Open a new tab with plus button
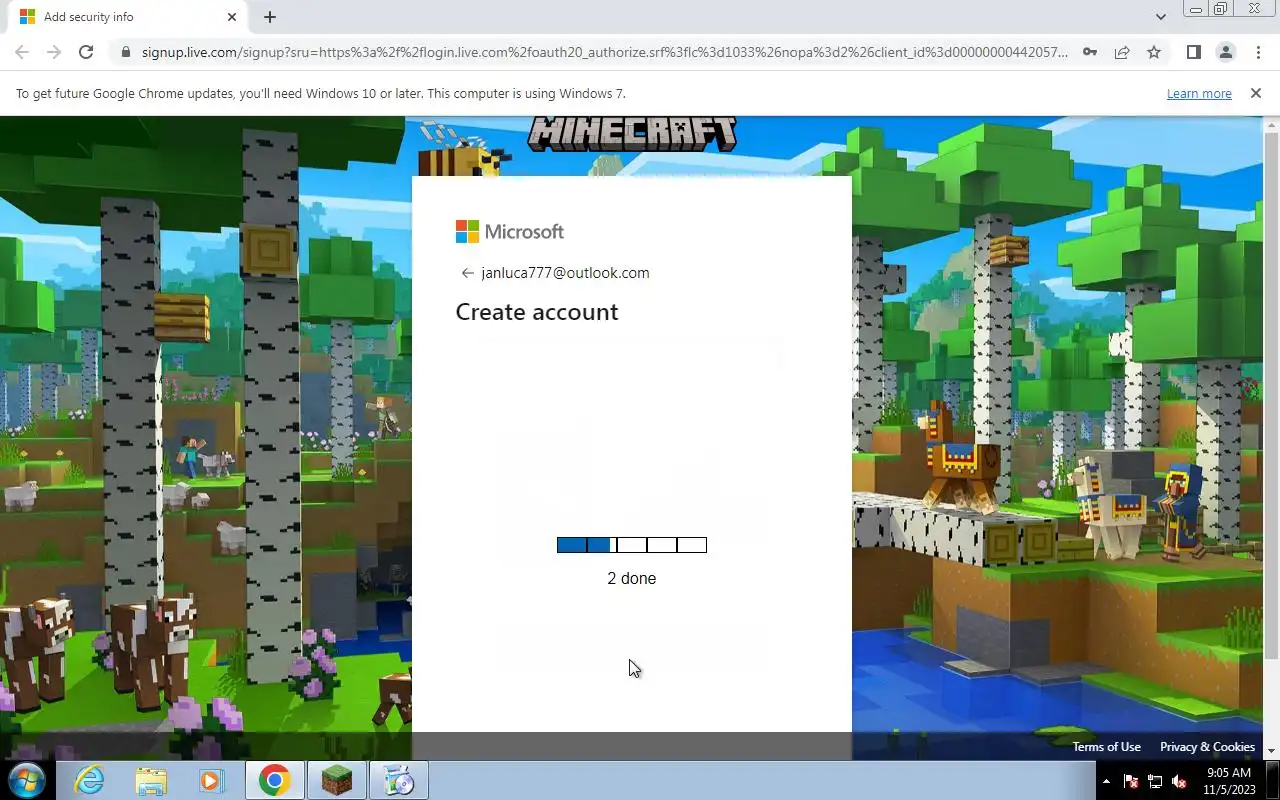1280x800 pixels. point(270,17)
